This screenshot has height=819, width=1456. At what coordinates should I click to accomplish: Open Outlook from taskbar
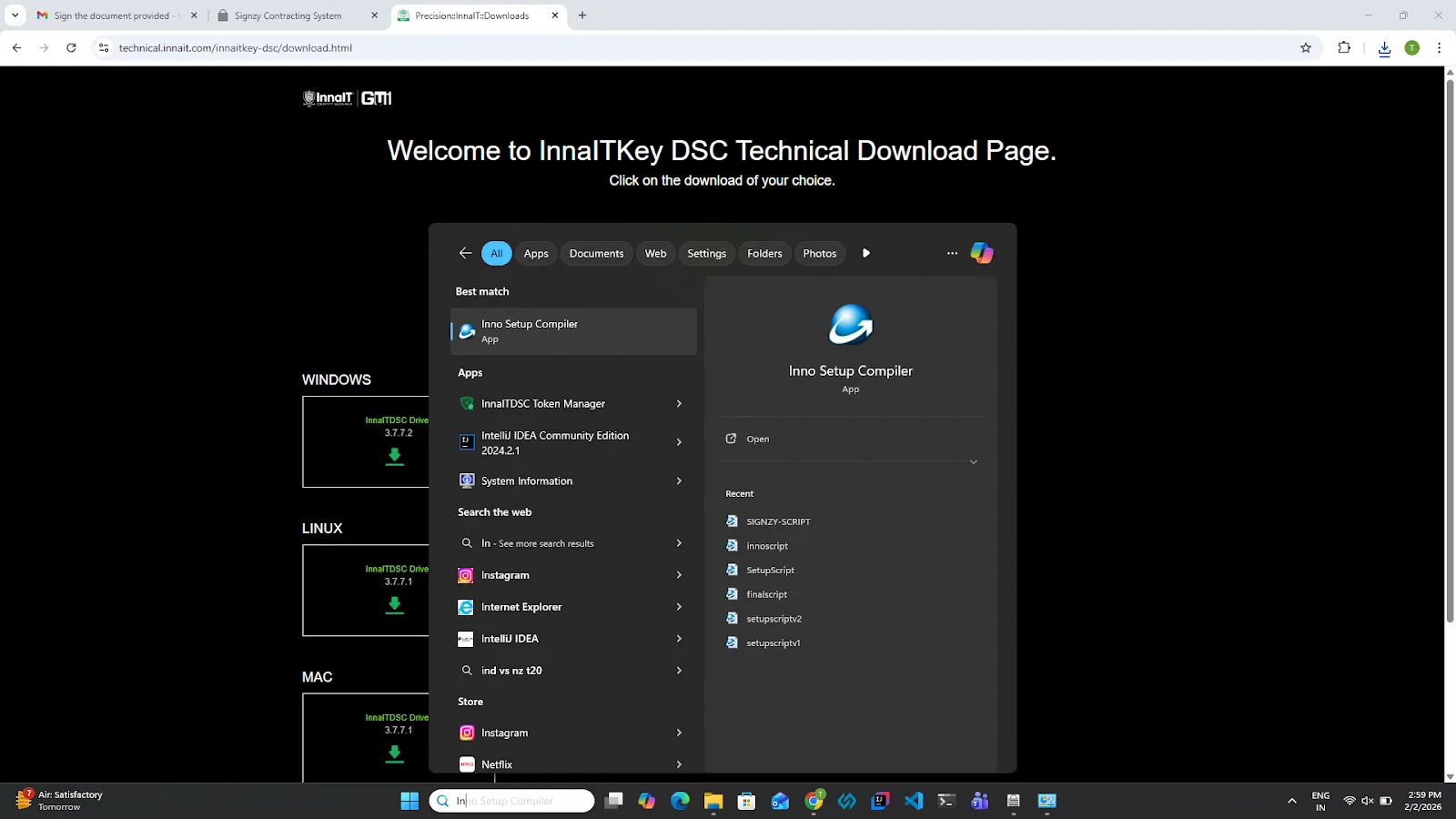pyautogui.click(x=780, y=801)
